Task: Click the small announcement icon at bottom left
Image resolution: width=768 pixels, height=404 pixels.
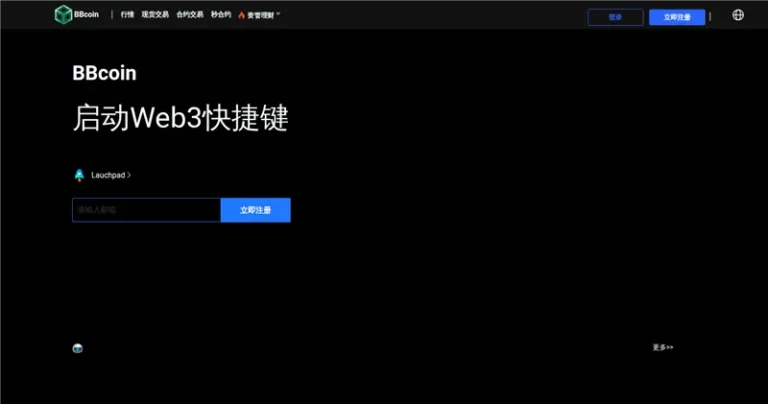Action: (x=78, y=348)
